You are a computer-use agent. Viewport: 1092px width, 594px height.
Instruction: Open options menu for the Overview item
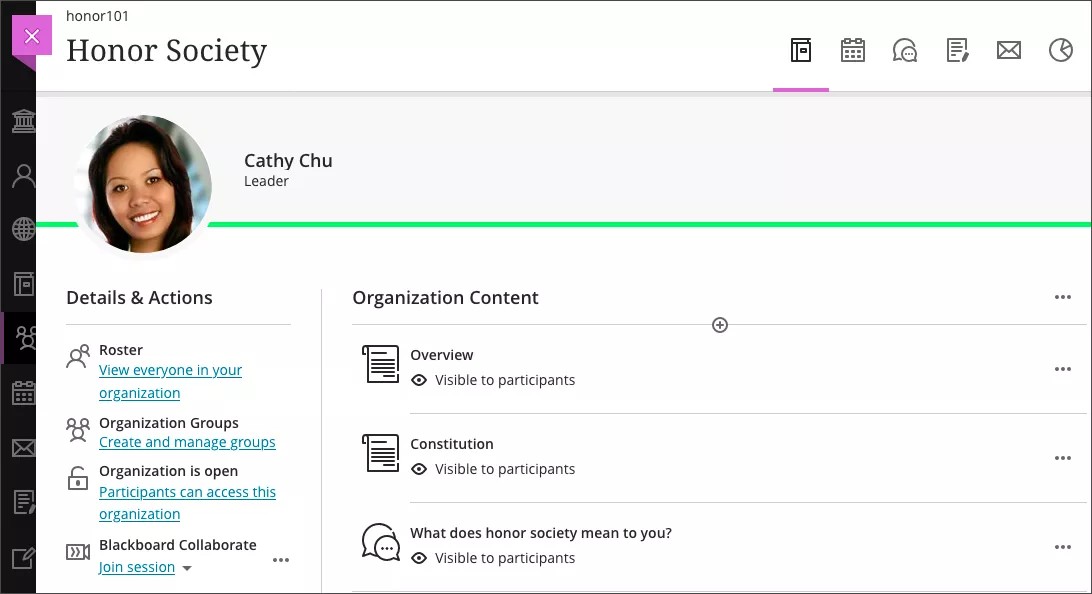tap(1062, 369)
